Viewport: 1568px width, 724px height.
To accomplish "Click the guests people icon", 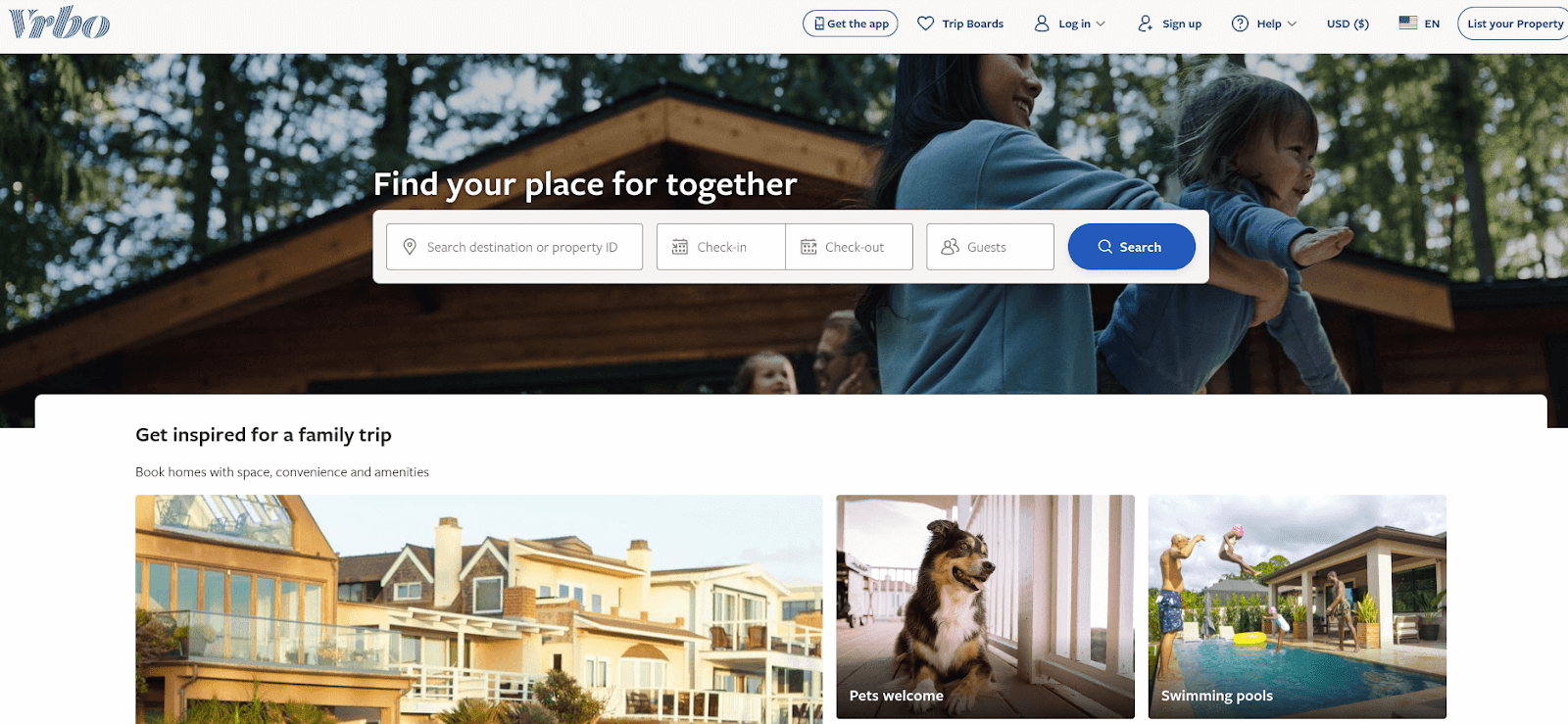I will click(x=950, y=247).
